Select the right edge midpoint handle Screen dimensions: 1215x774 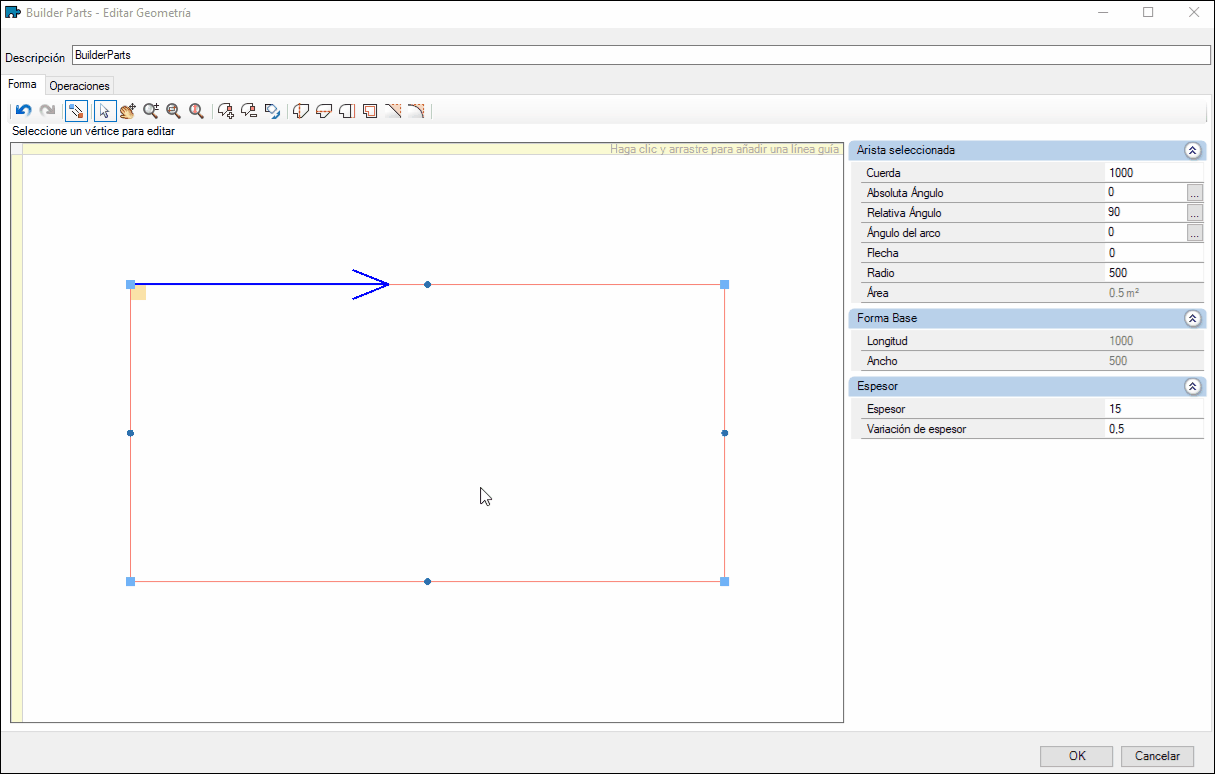point(724,433)
